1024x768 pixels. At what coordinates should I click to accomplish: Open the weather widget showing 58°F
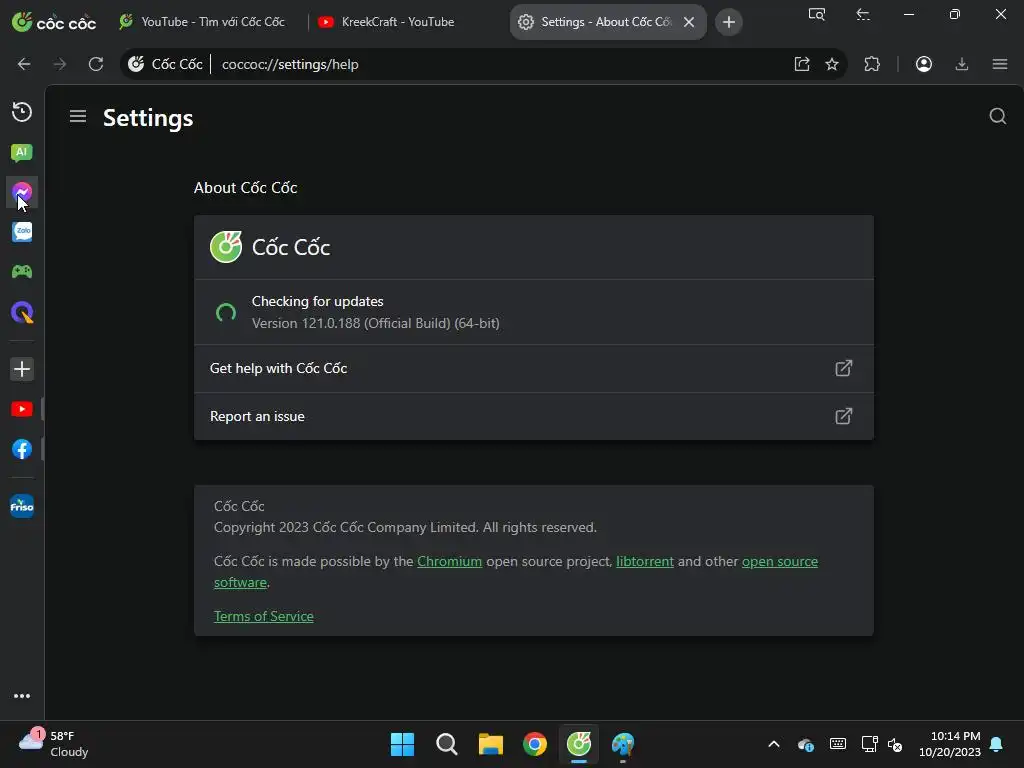click(54, 743)
